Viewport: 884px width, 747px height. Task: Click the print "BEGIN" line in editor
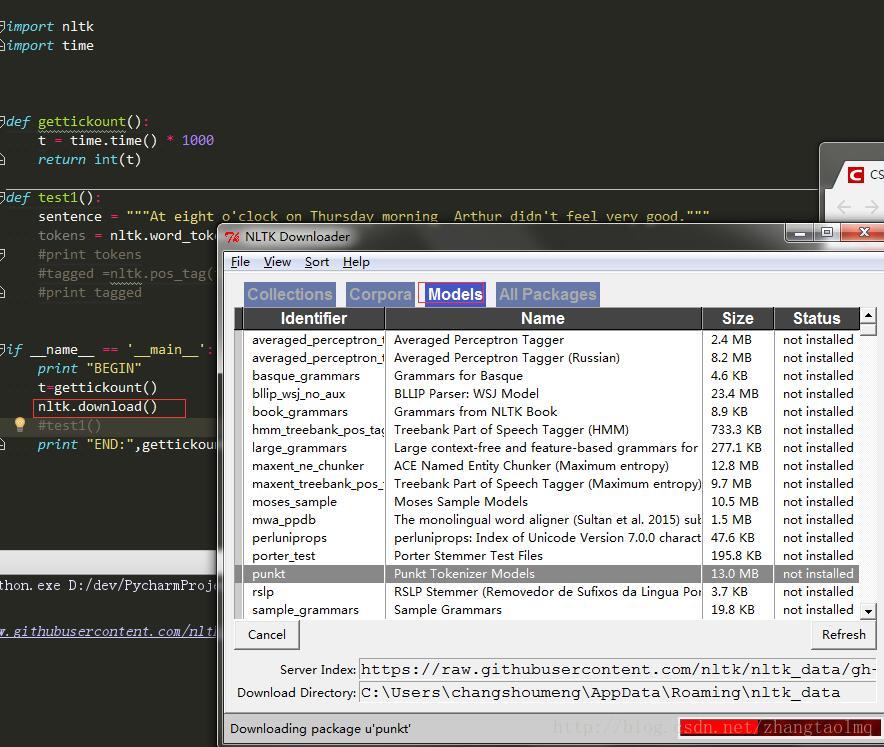coord(89,369)
